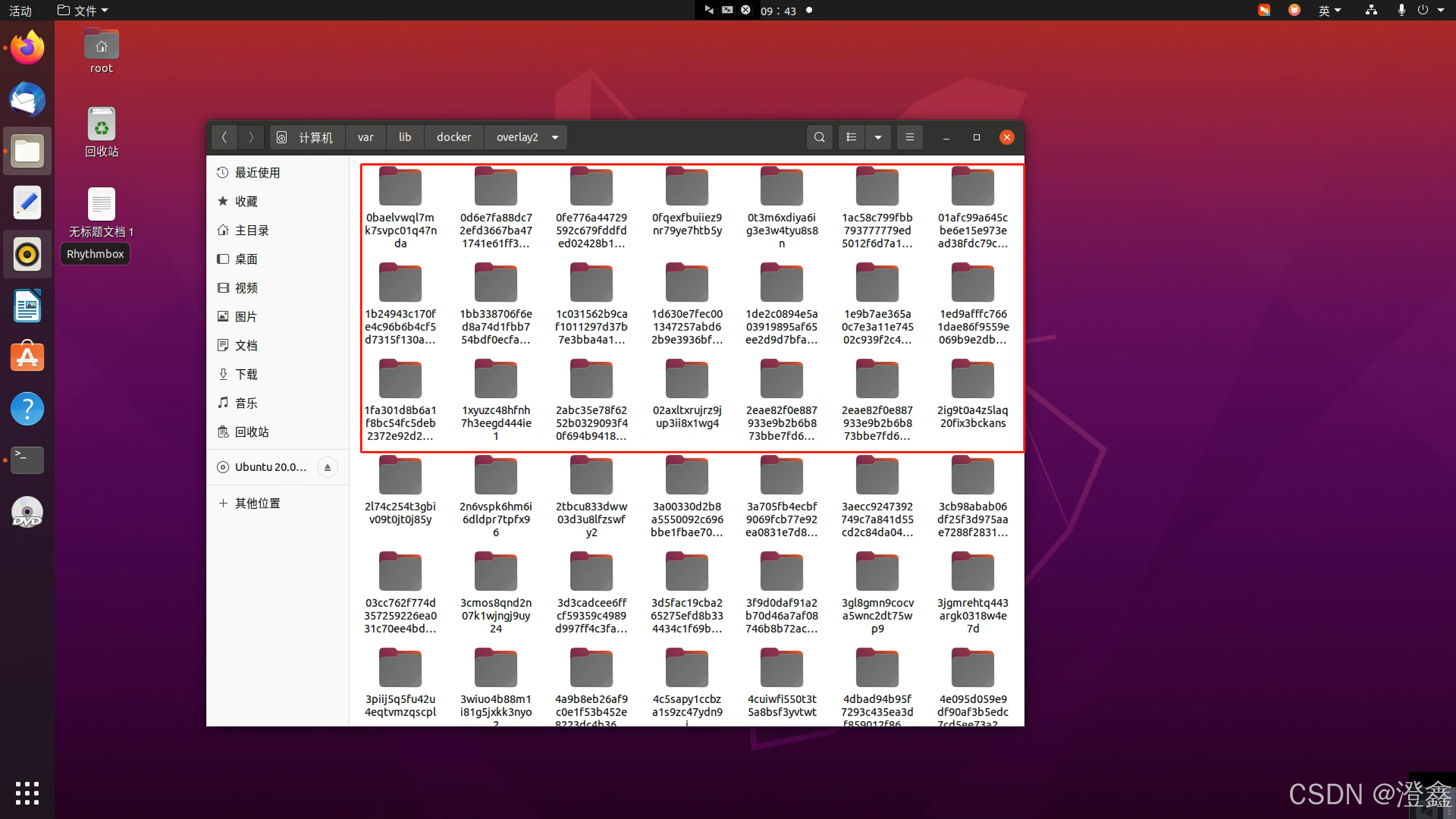Open the hamburger menu in Files
Screen dimensions: 1456x819
(x=909, y=137)
